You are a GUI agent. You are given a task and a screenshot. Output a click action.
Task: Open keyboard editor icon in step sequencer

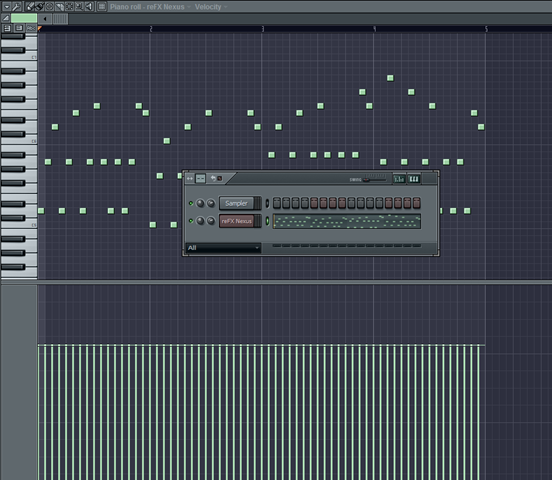tap(414, 179)
